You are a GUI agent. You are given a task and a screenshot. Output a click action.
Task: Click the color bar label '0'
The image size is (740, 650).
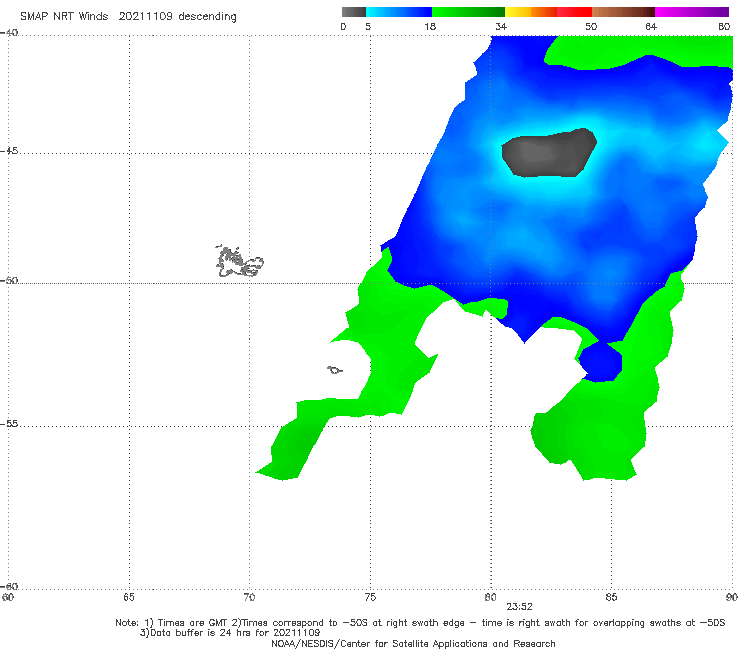344,27
